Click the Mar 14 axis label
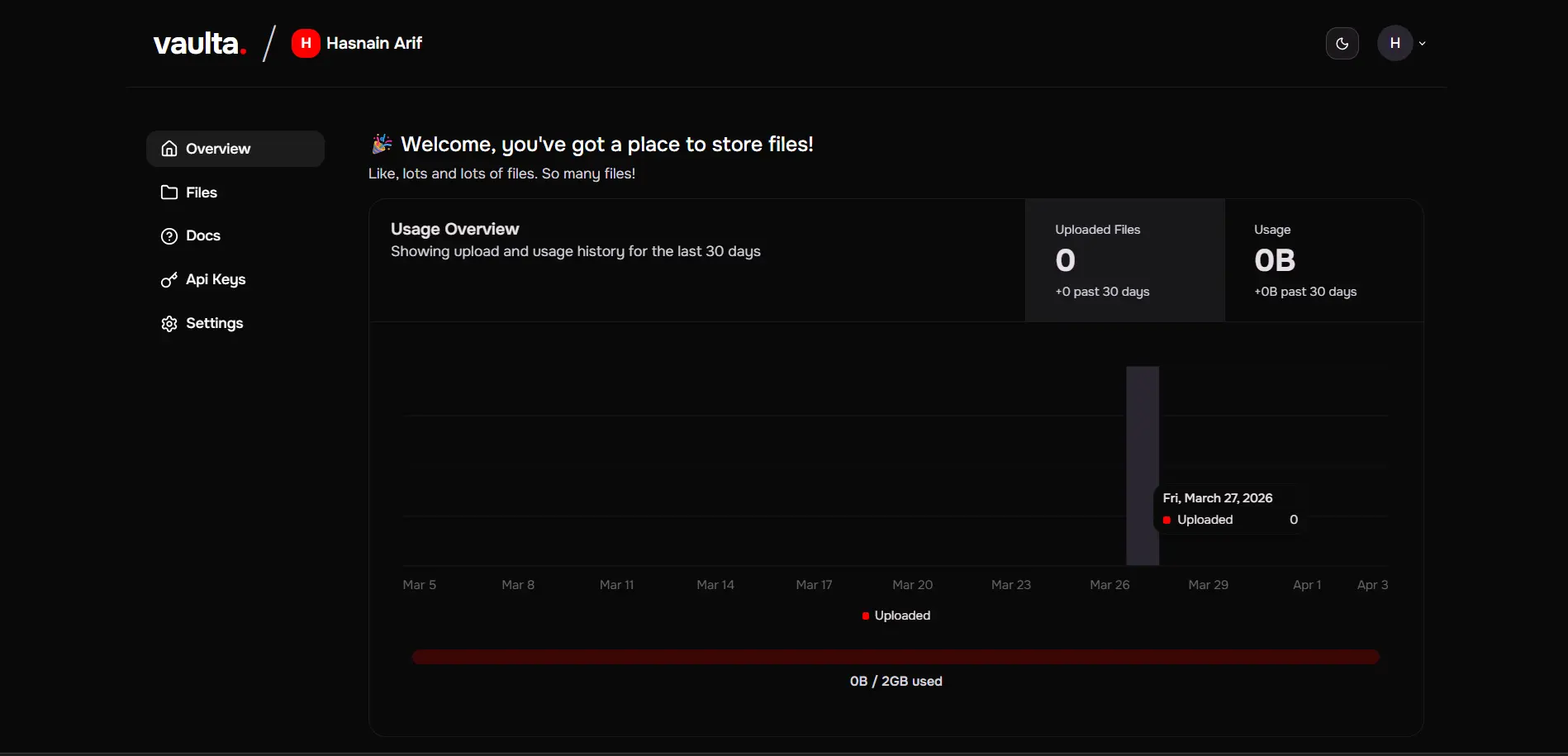1568x756 pixels. click(715, 585)
